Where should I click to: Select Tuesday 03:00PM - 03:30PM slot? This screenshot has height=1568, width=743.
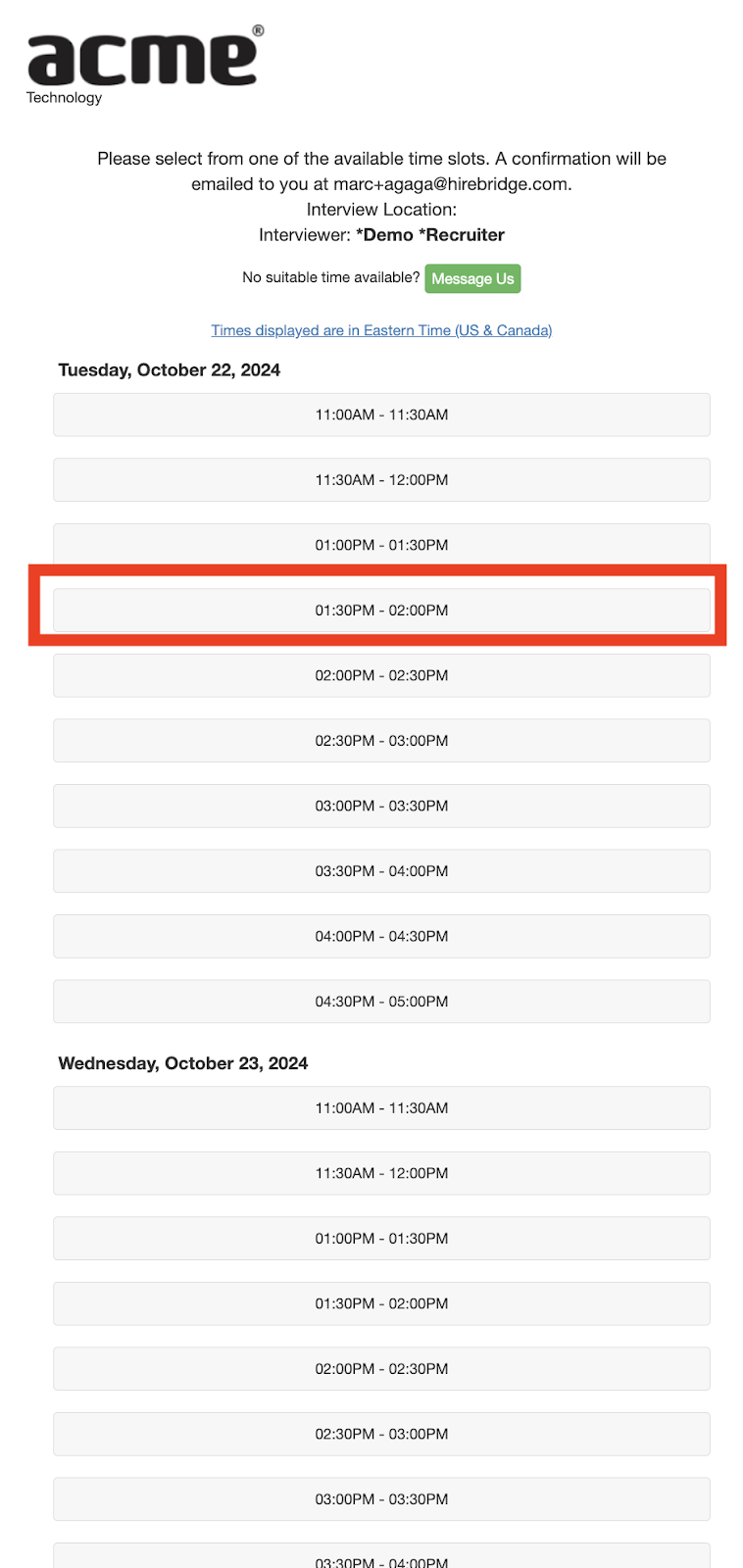[x=381, y=806]
